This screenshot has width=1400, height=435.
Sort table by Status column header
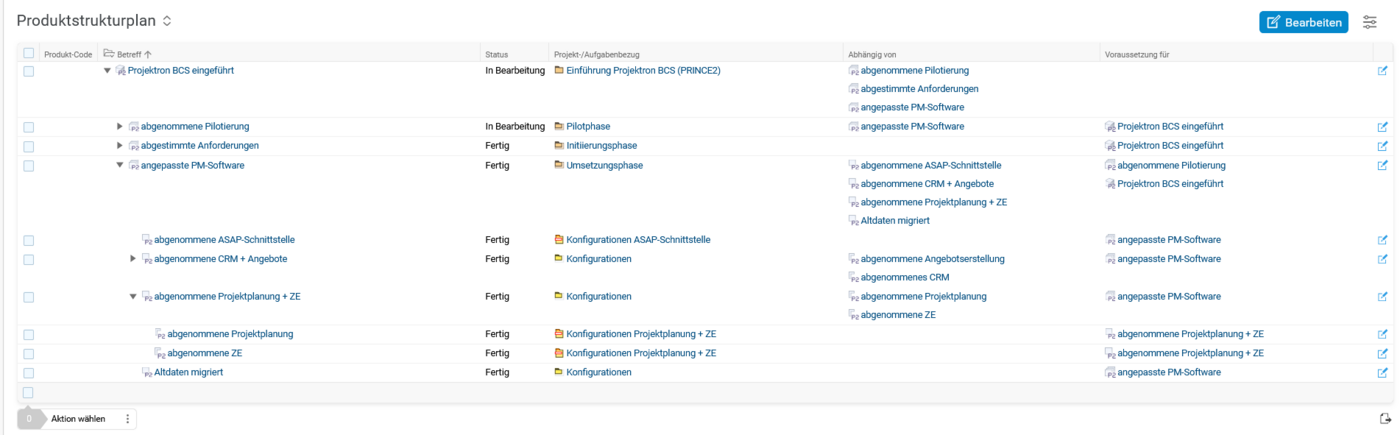[x=496, y=53]
